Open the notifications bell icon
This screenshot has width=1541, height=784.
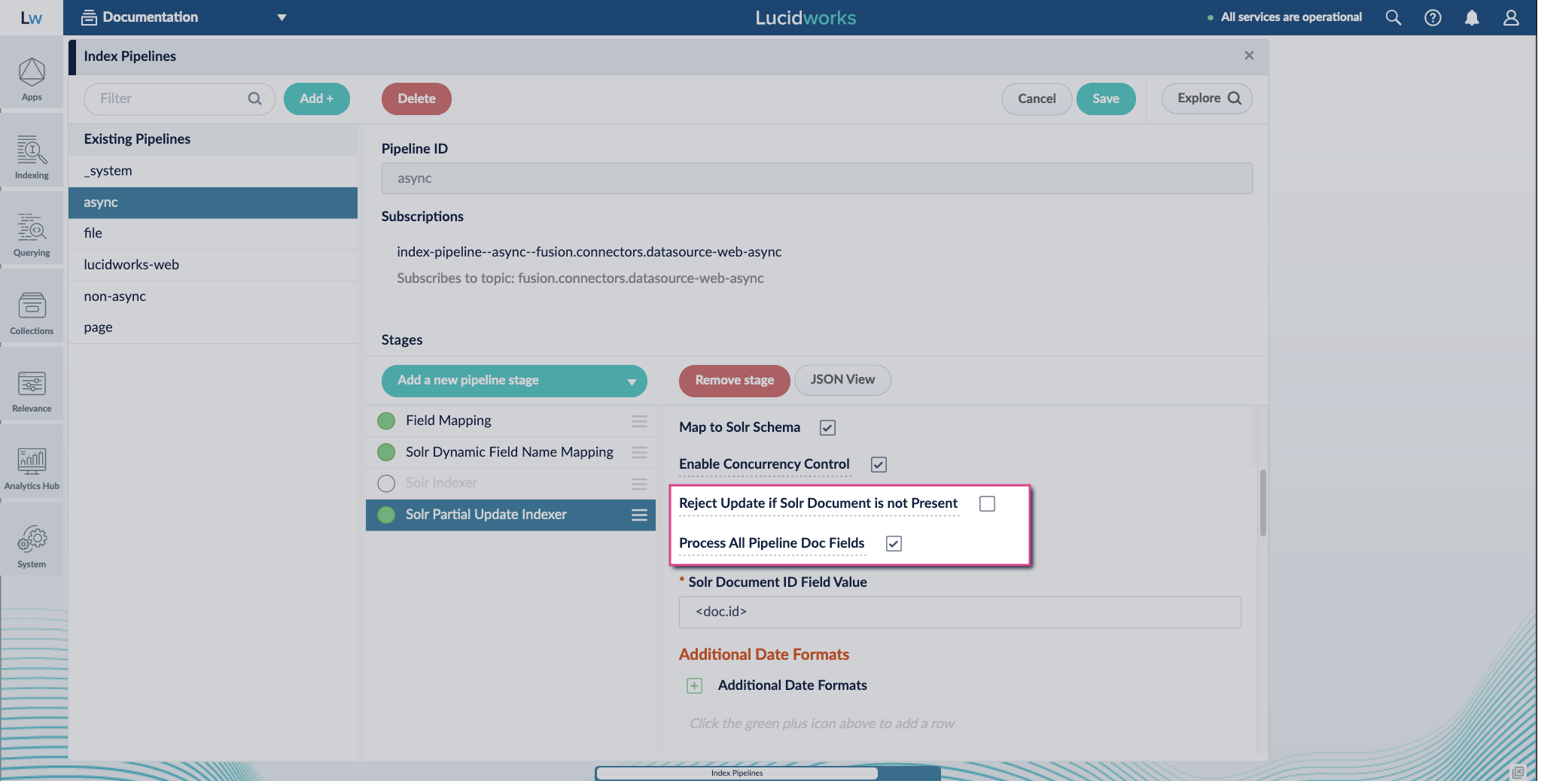pyautogui.click(x=1472, y=17)
